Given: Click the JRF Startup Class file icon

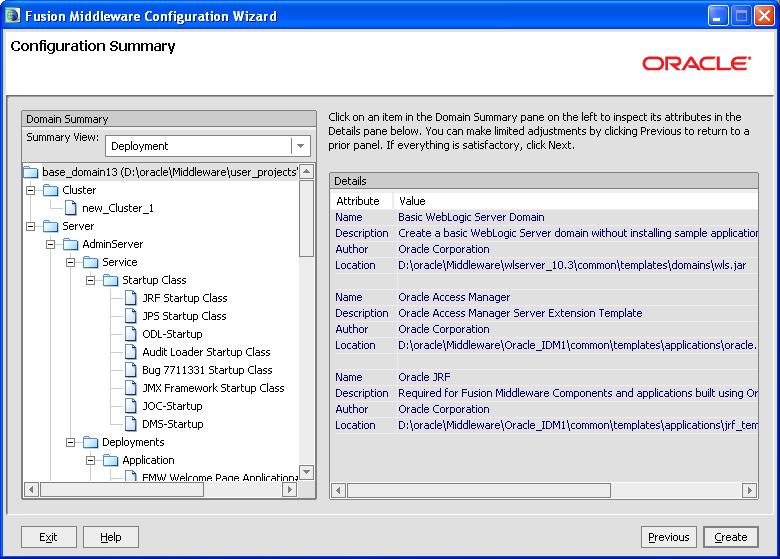Looking at the screenshot, I should coord(132,298).
